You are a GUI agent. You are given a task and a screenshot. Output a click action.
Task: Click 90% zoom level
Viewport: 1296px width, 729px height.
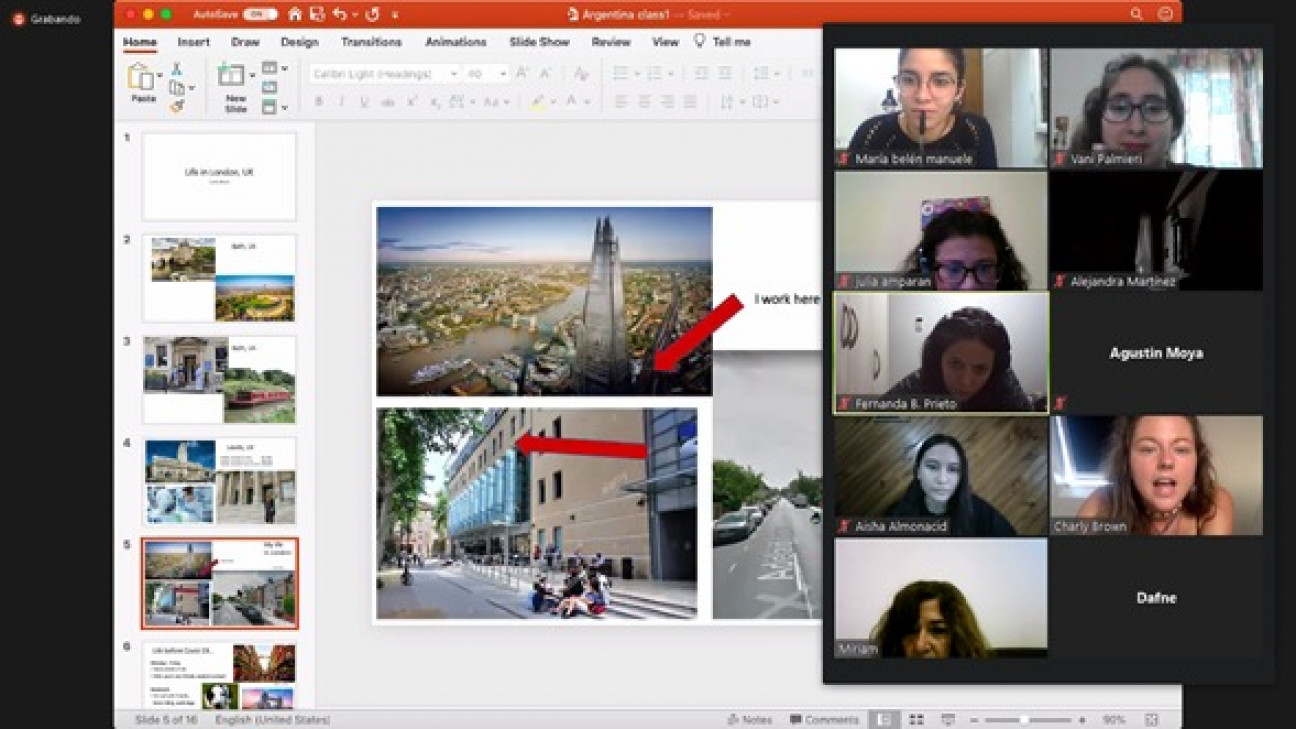1114,719
